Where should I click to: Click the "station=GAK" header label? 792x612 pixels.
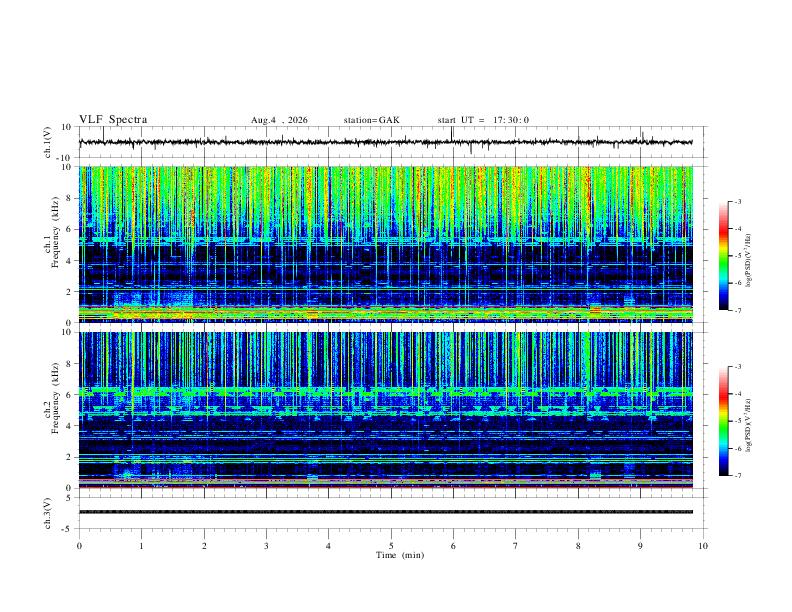(371, 120)
